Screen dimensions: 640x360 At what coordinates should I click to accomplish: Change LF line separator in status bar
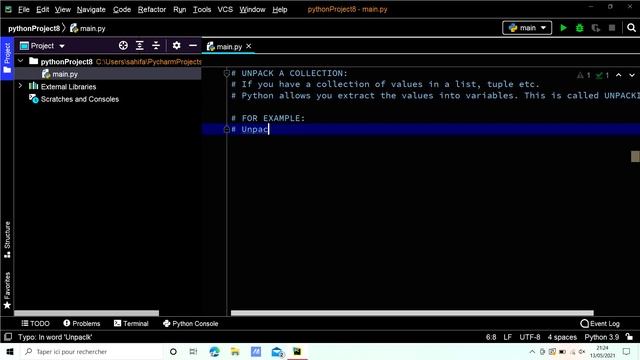(507, 337)
